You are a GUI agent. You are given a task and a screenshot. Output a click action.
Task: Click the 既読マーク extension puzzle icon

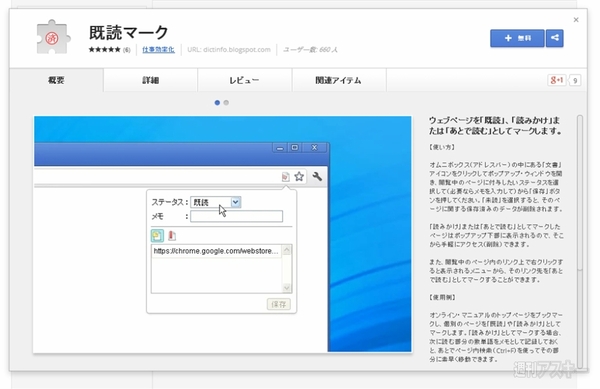[53, 37]
